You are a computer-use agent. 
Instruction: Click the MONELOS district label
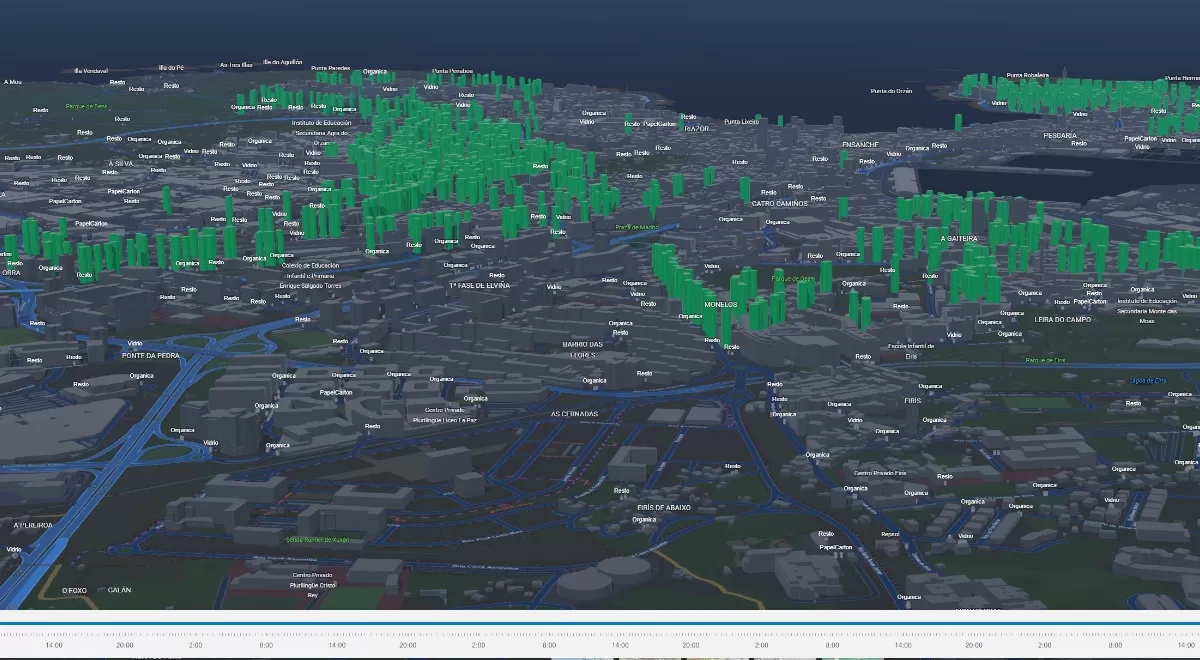point(720,304)
